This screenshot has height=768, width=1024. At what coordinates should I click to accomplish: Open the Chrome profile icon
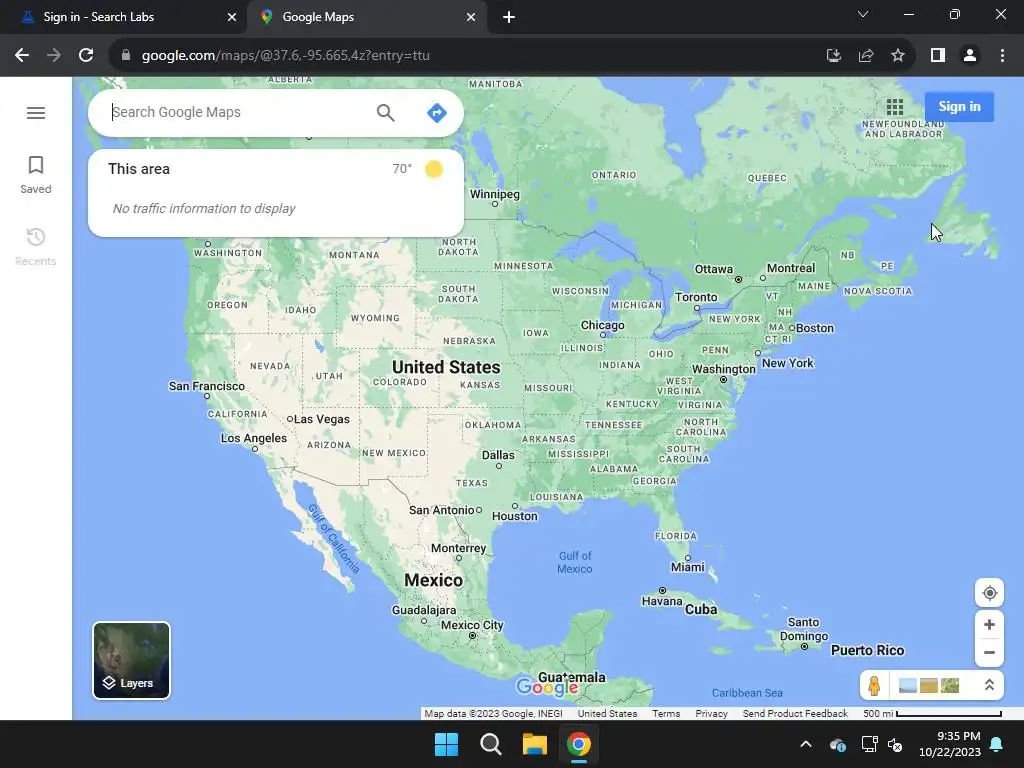[x=970, y=56]
